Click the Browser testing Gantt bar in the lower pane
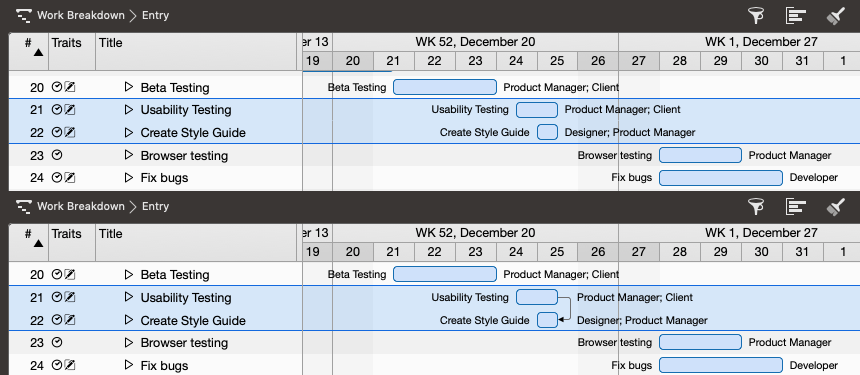 [x=700, y=342]
